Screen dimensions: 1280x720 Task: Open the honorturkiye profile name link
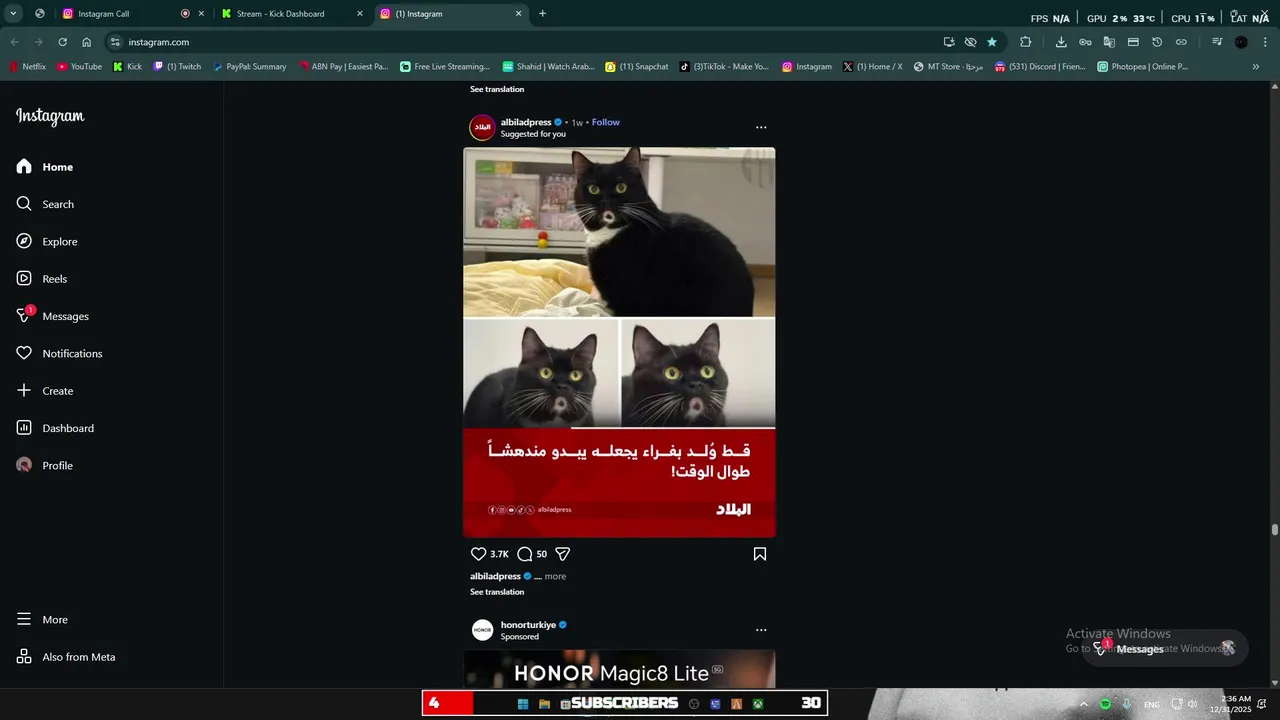pos(528,625)
